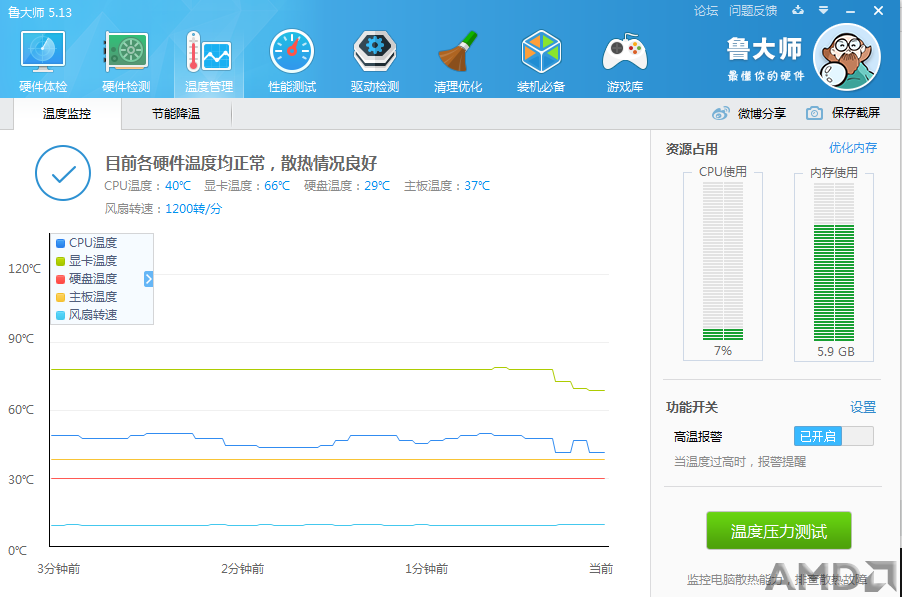Open the 问题反馈 feedback link
Image resolution: width=902 pixels, height=597 pixels.
click(753, 10)
